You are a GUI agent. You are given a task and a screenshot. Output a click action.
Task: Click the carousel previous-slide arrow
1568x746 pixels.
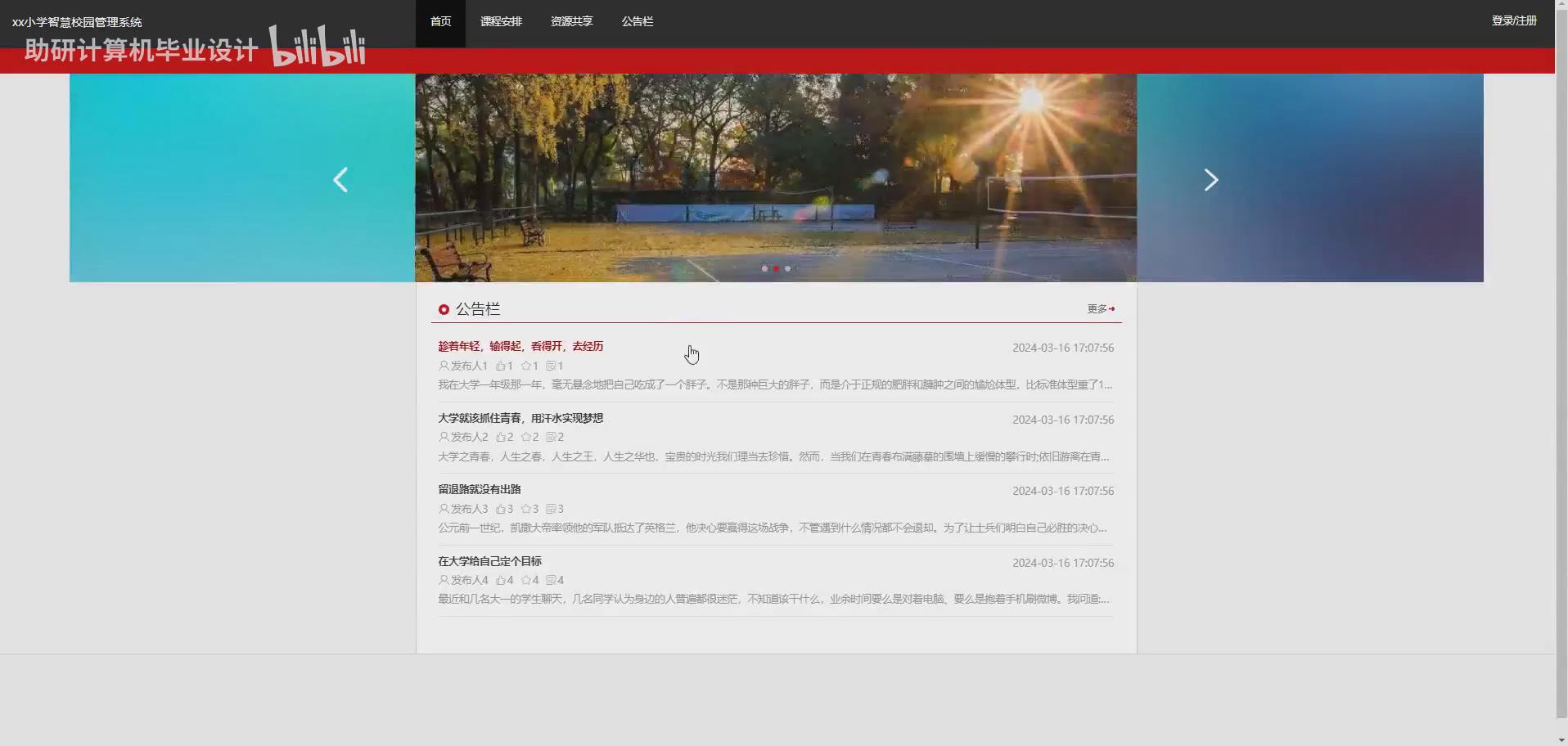click(340, 179)
